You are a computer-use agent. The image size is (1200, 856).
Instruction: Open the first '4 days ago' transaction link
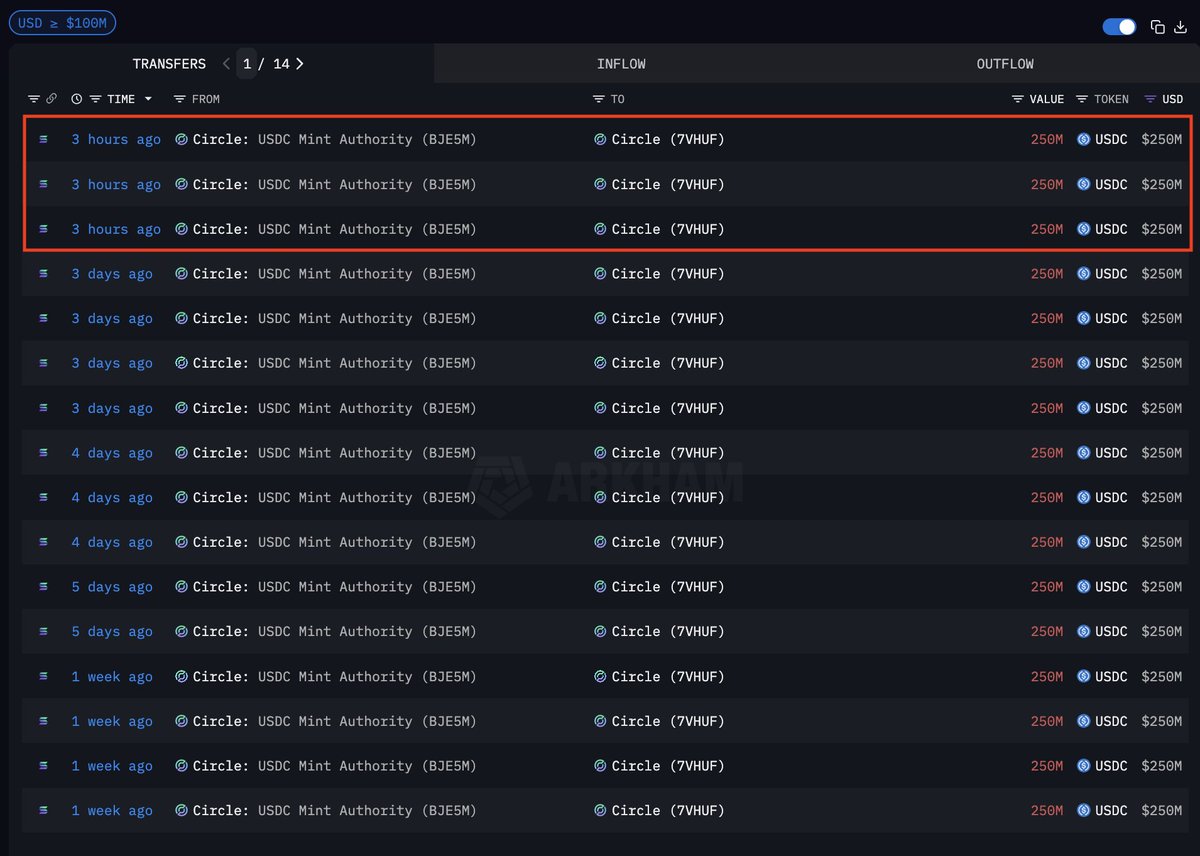(112, 453)
